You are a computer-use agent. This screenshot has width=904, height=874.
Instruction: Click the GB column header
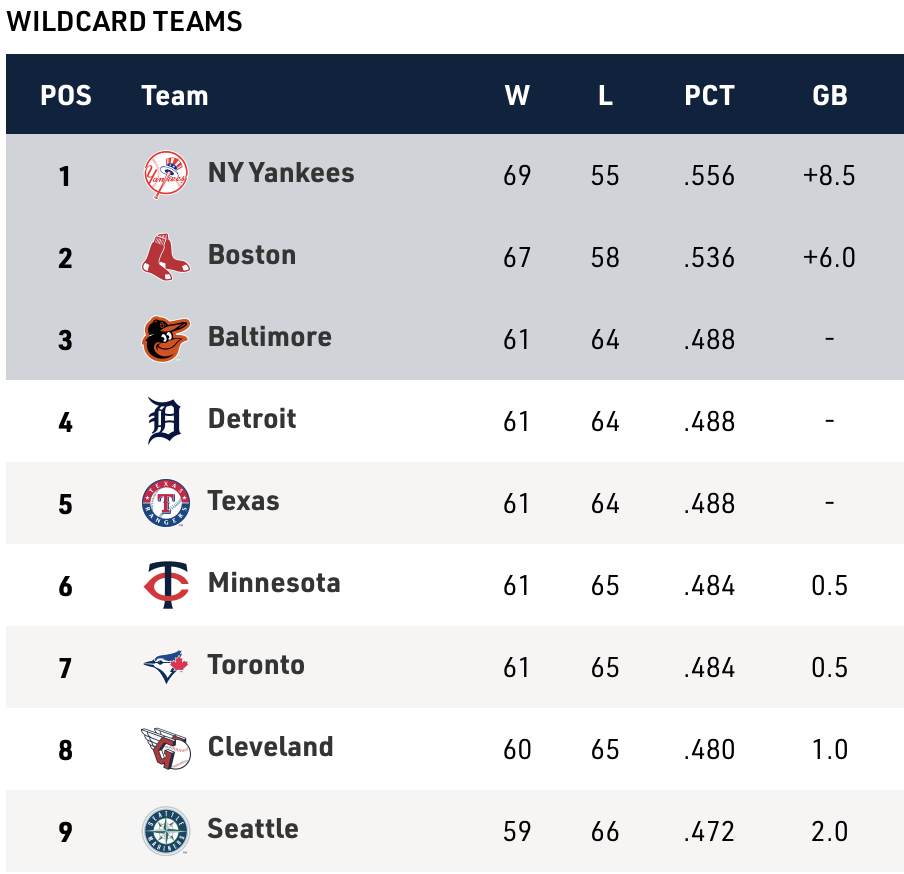[x=830, y=95]
